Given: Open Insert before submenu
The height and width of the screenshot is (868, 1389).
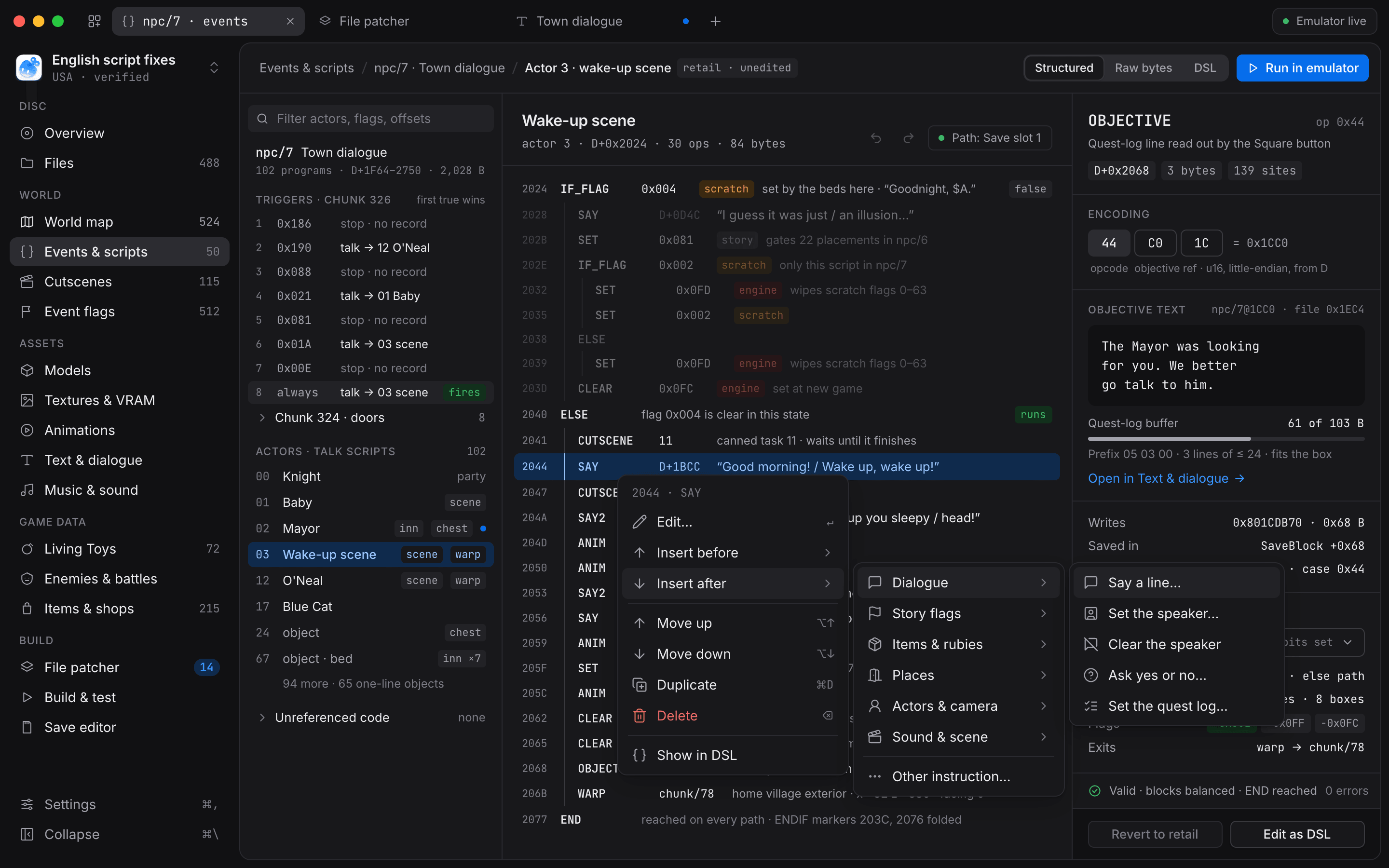Looking at the screenshot, I should tap(733, 553).
